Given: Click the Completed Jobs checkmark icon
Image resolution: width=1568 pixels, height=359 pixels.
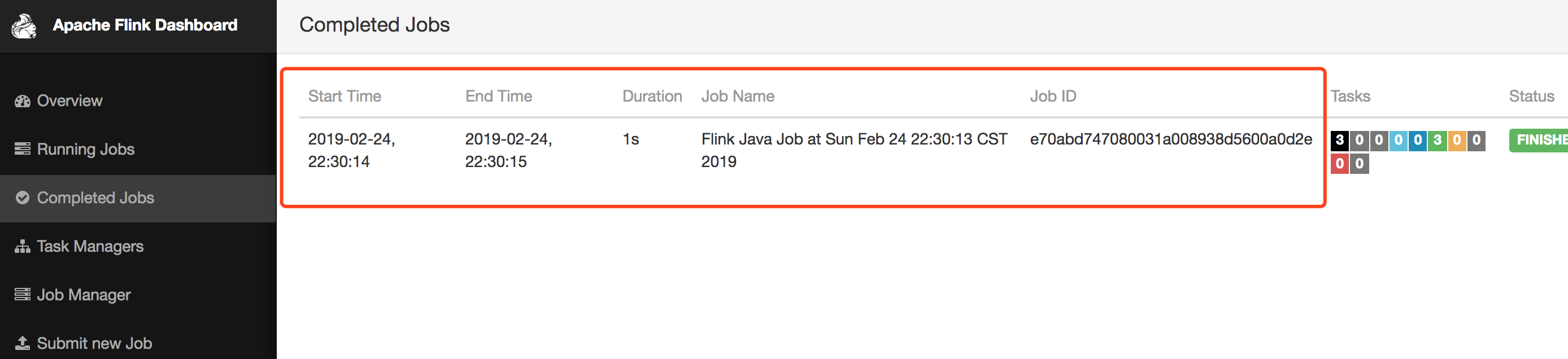Looking at the screenshot, I should coord(23,198).
